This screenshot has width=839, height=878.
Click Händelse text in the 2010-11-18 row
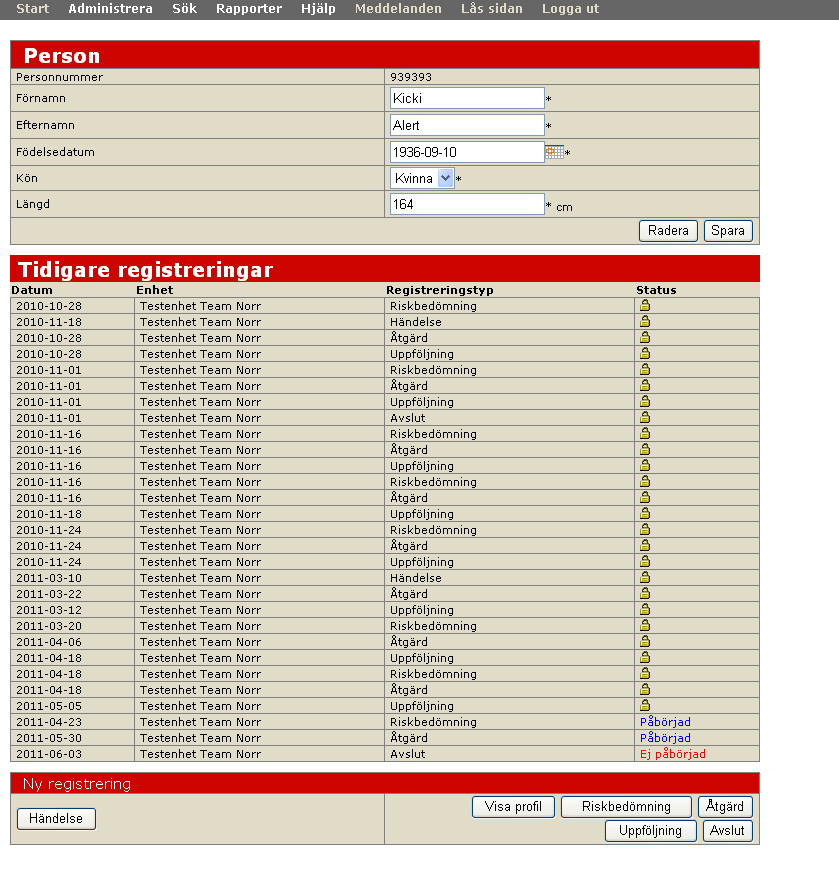(x=416, y=322)
